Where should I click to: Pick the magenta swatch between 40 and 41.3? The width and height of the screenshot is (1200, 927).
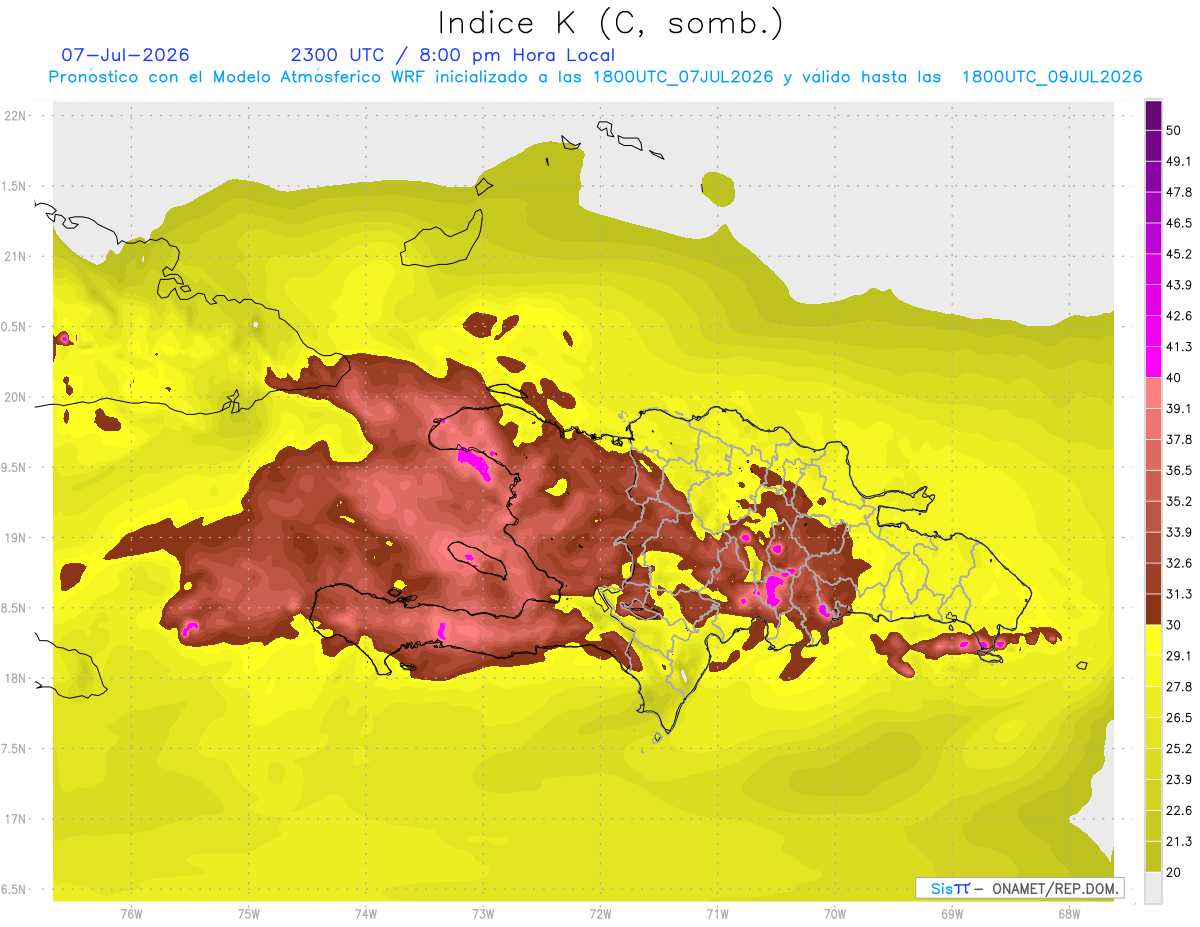click(x=1153, y=362)
